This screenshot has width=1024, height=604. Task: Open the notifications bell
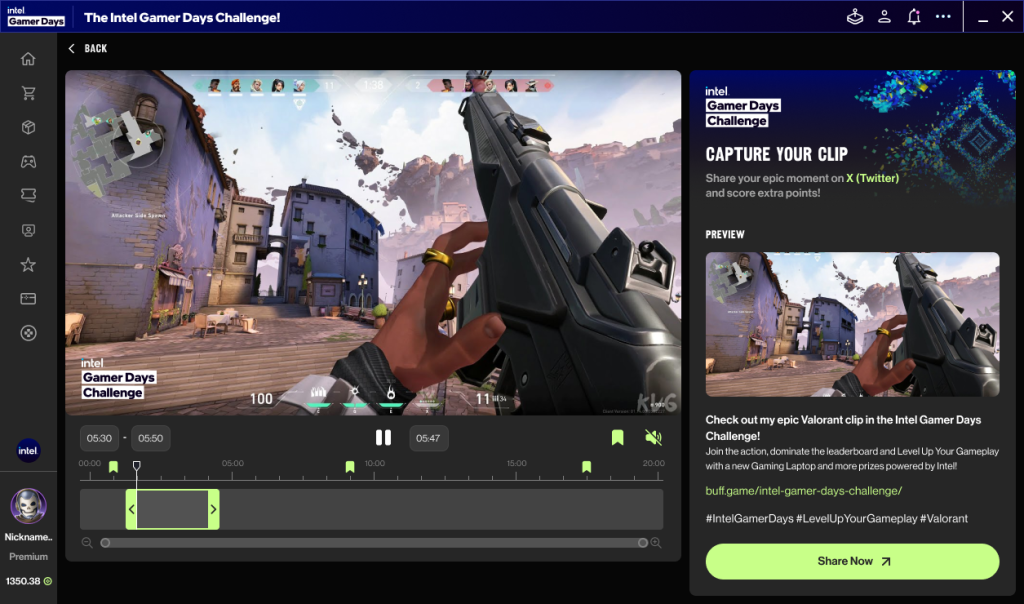(x=913, y=17)
